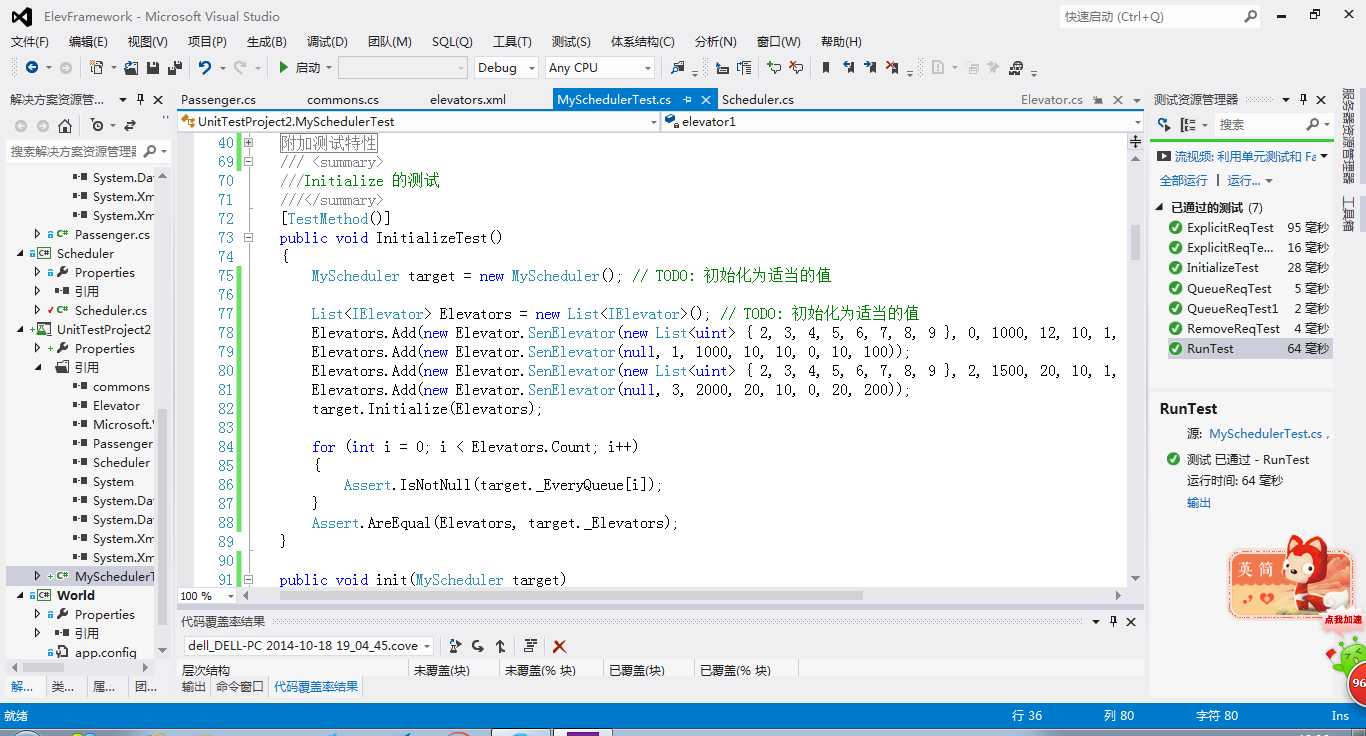Open the 文件(F) menu

(x=29, y=41)
